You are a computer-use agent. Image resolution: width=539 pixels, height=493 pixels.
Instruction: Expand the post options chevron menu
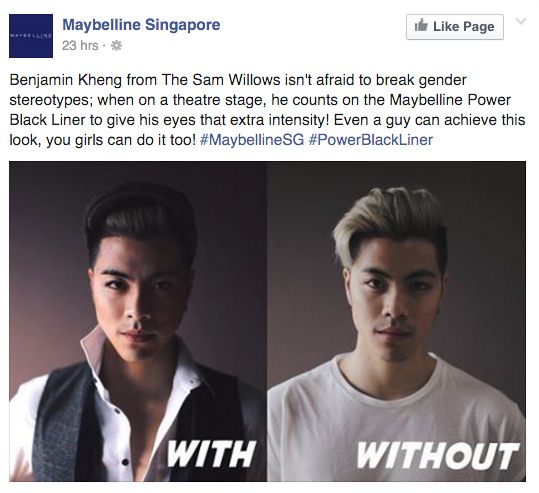521,21
